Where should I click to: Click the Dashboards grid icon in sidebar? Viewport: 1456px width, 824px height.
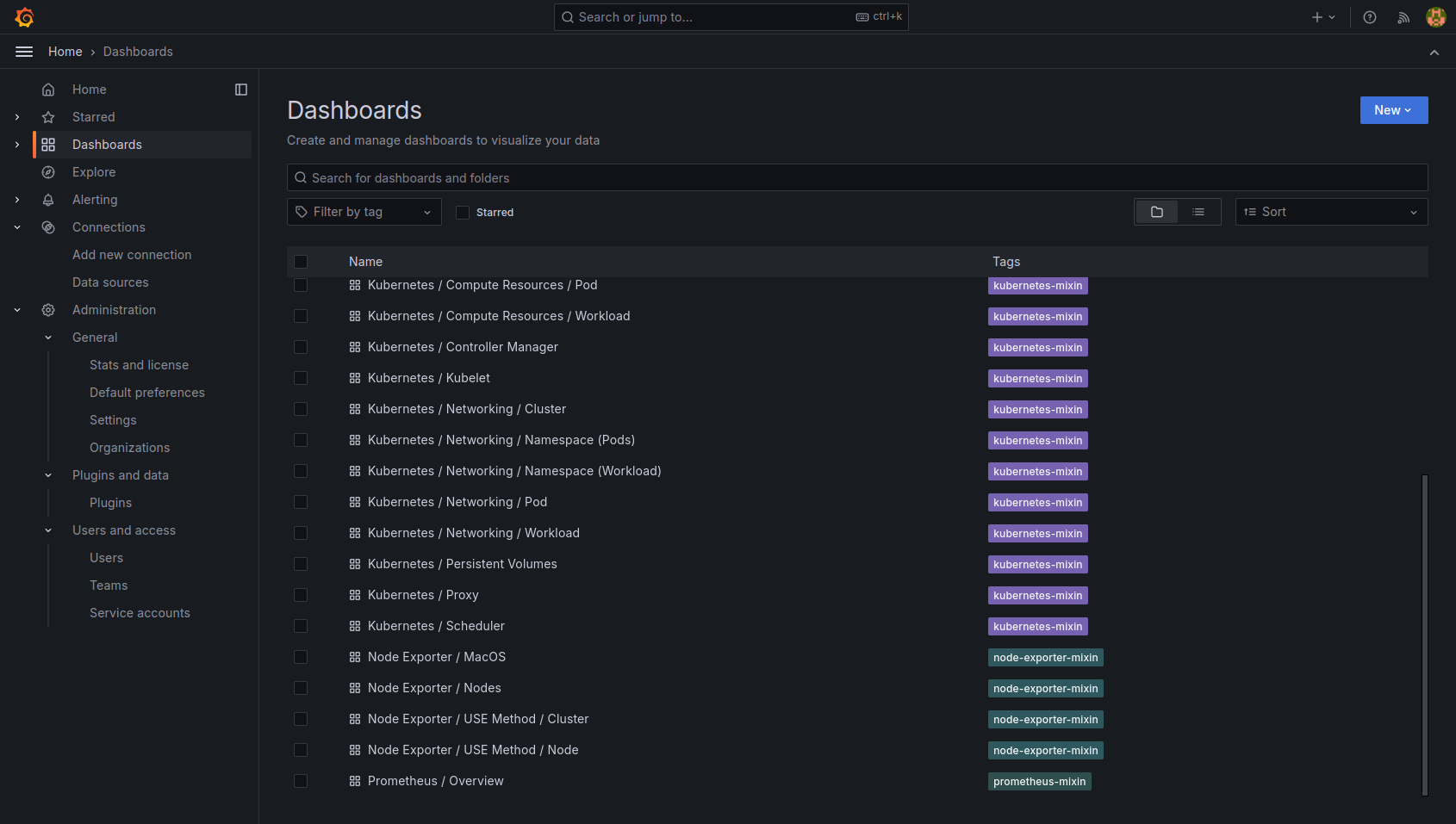pyautogui.click(x=48, y=145)
